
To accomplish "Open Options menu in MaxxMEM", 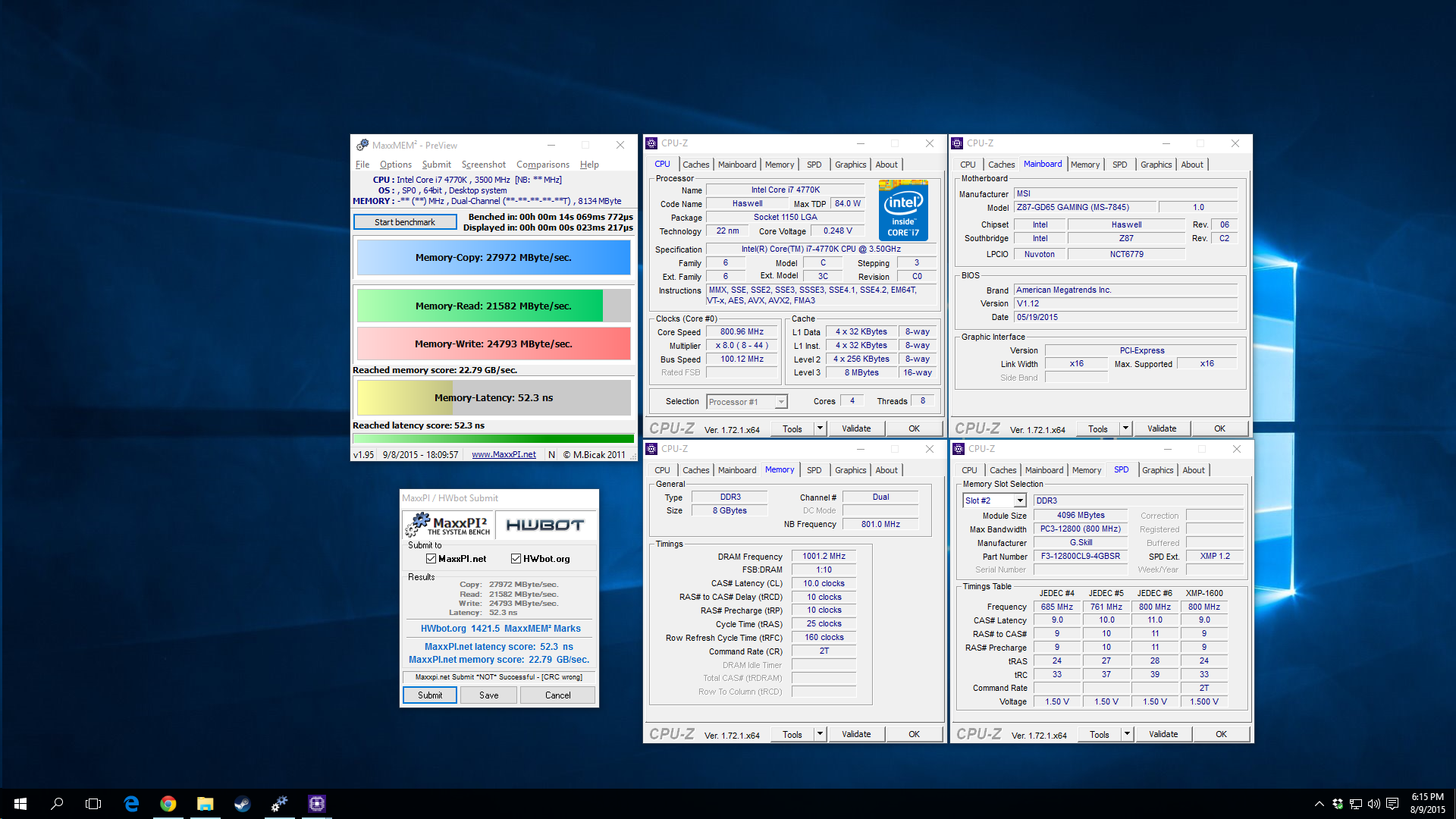I will pos(396,165).
